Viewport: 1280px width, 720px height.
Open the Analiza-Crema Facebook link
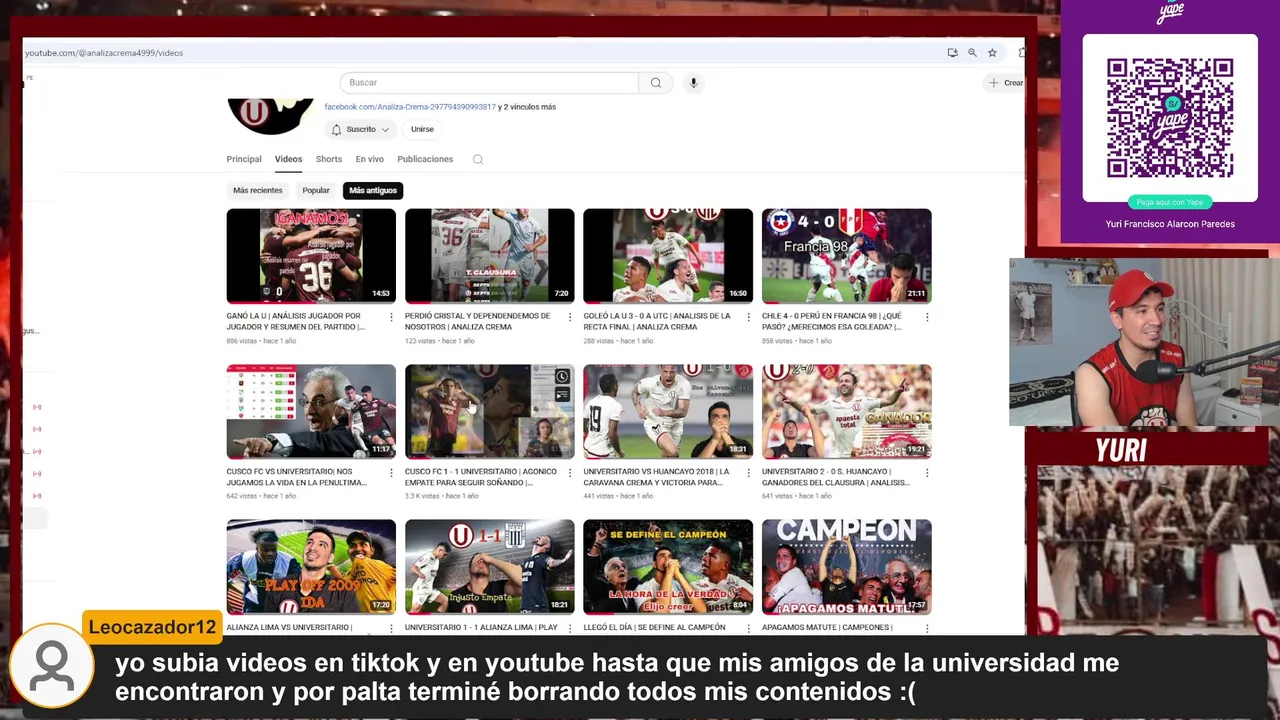pyautogui.click(x=410, y=107)
